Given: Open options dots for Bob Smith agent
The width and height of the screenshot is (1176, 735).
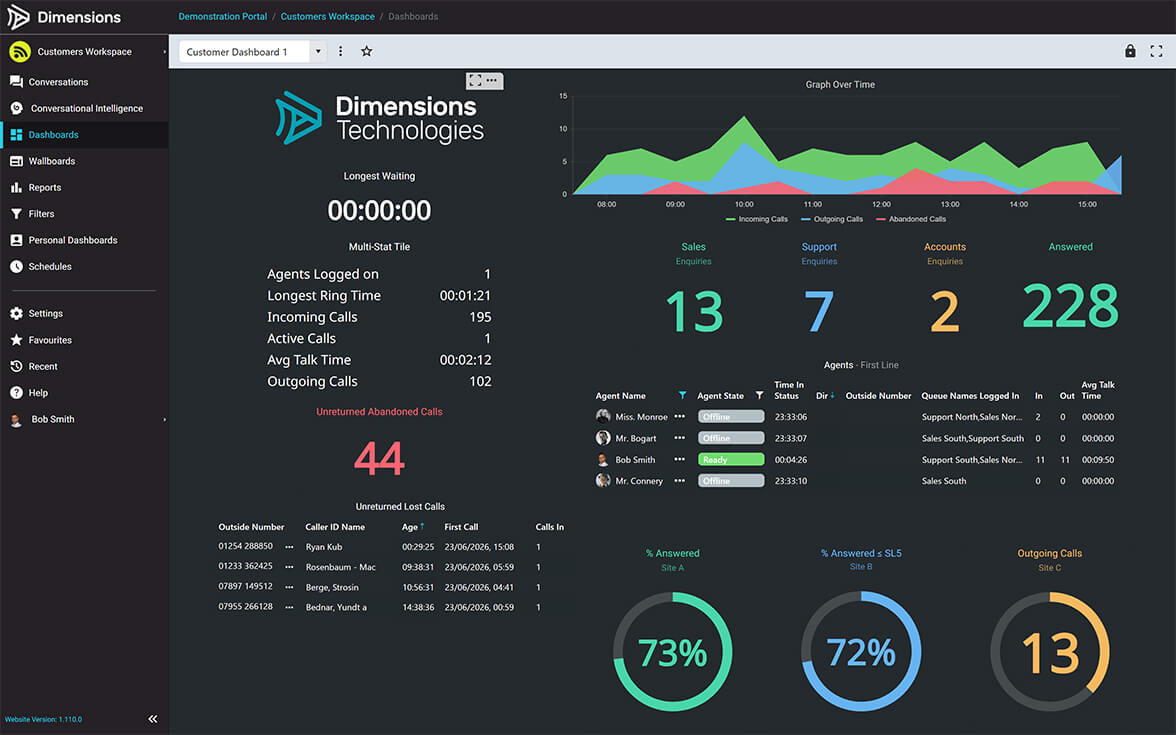Looking at the screenshot, I should coord(680,459).
